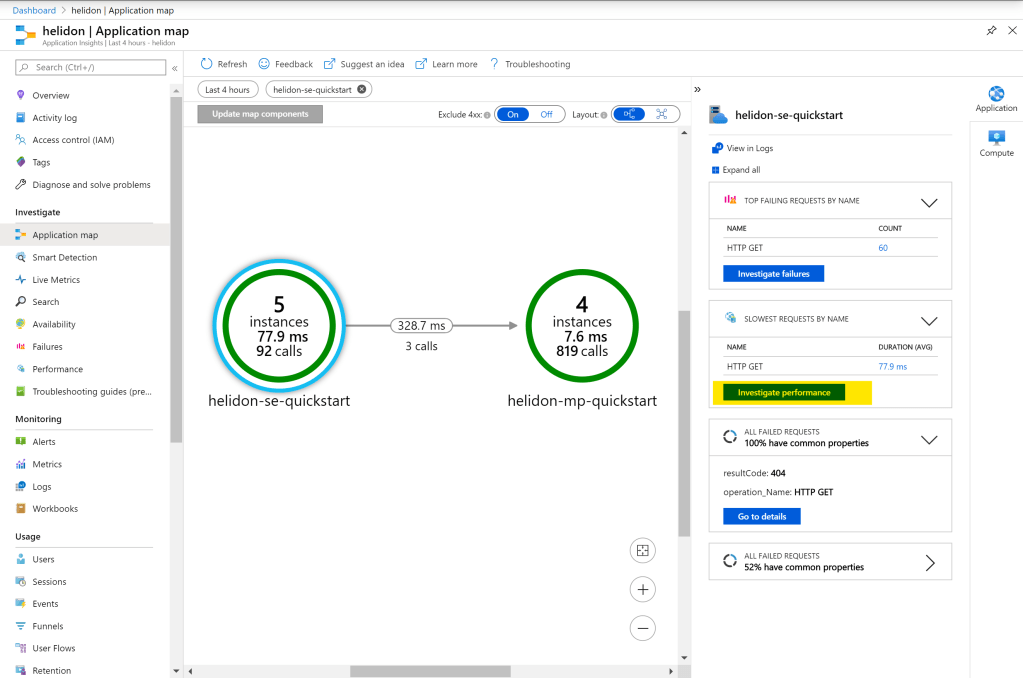This screenshot has height=678, width=1023.
Task: Remove the helidon-se-quickstart filter chip
Action: click(362, 89)
